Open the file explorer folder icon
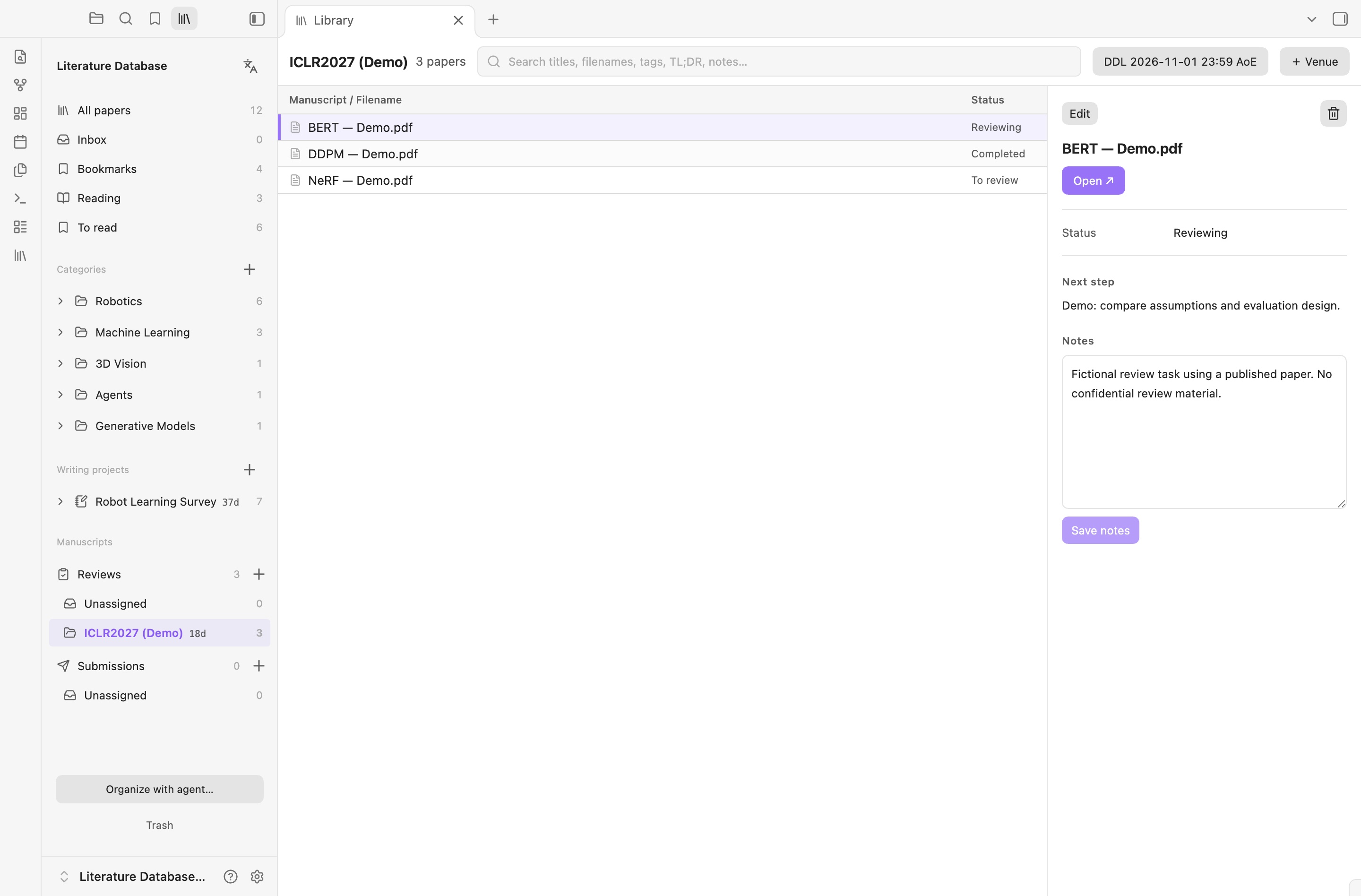 coord(96,19)
